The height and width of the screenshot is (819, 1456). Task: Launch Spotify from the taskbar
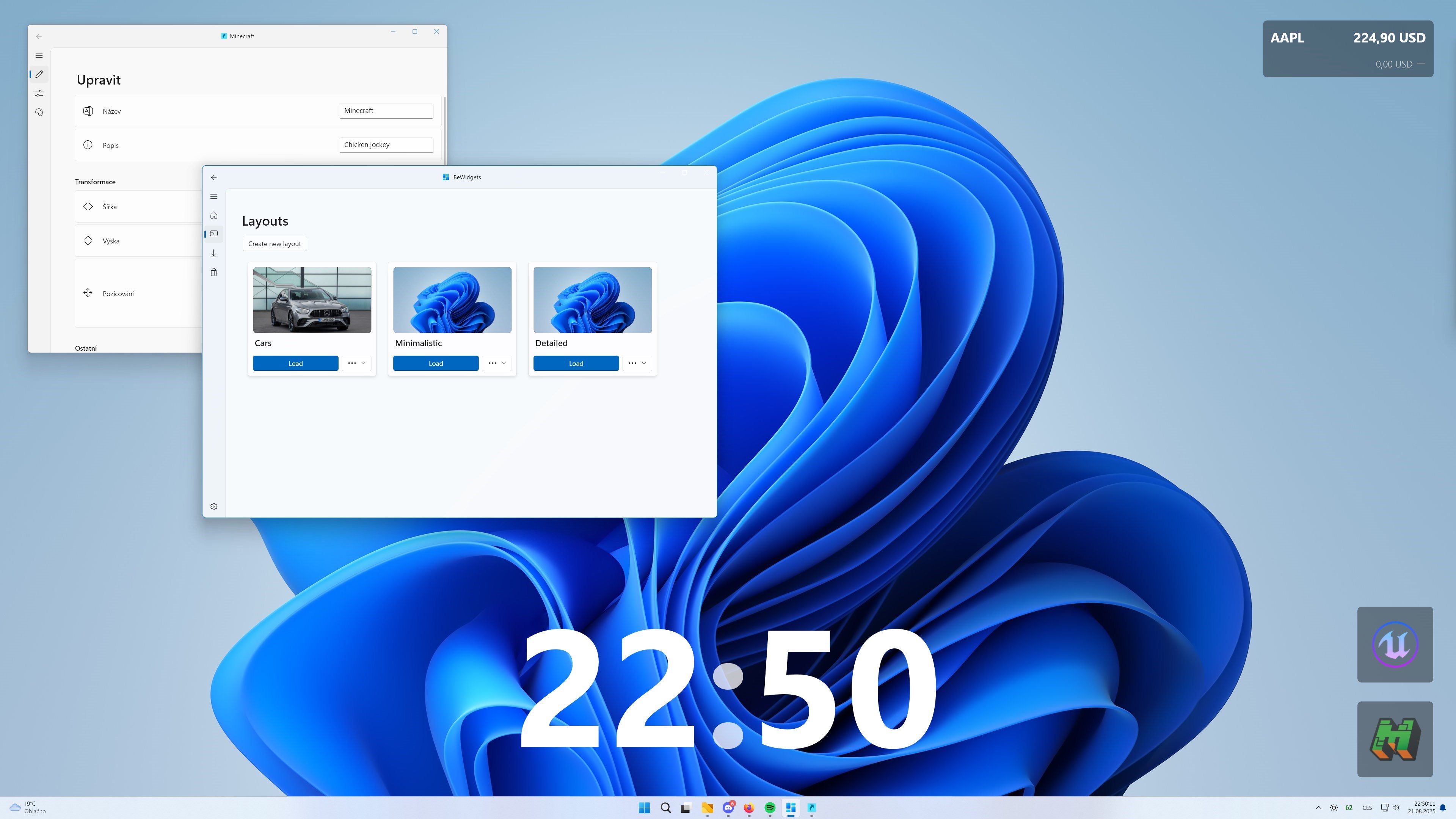(770, 808)
